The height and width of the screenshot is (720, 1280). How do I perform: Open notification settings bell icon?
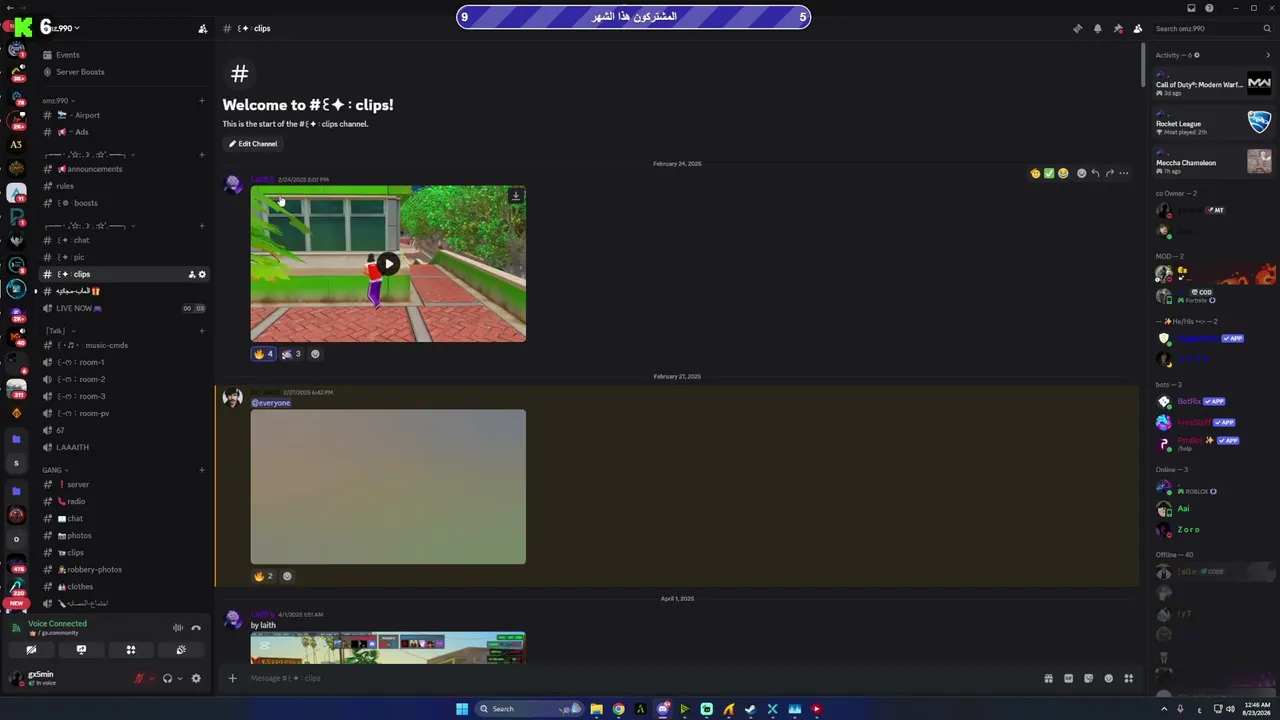coord(1097,28)
